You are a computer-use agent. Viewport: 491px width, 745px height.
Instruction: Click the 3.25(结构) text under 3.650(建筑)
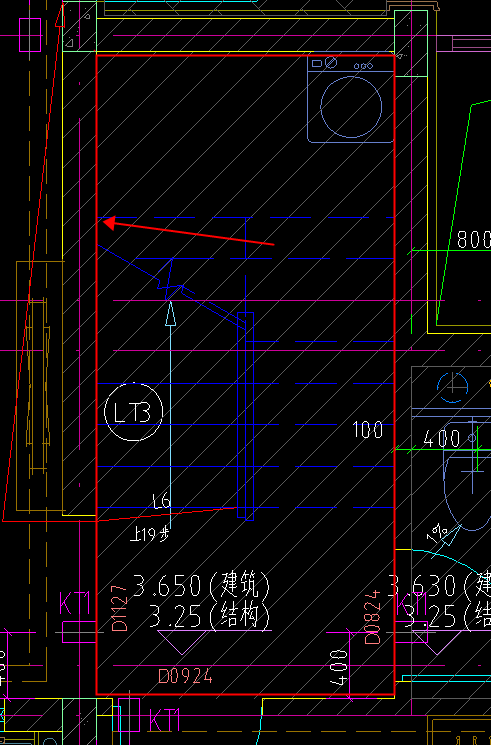(x=210, y=617)
